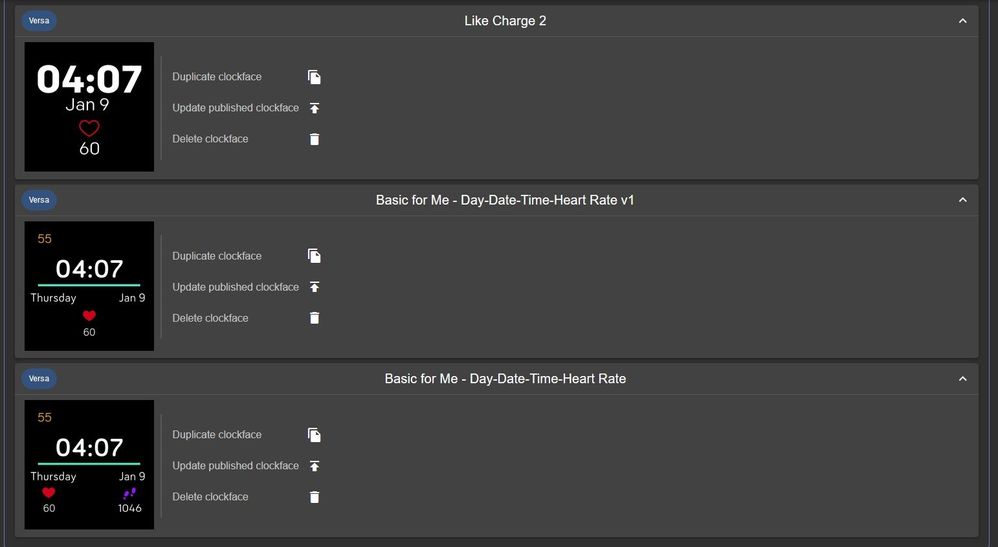998x547 pixels.
Task: Click Versa badge on the v1 clockface
Action: (39, 200)
